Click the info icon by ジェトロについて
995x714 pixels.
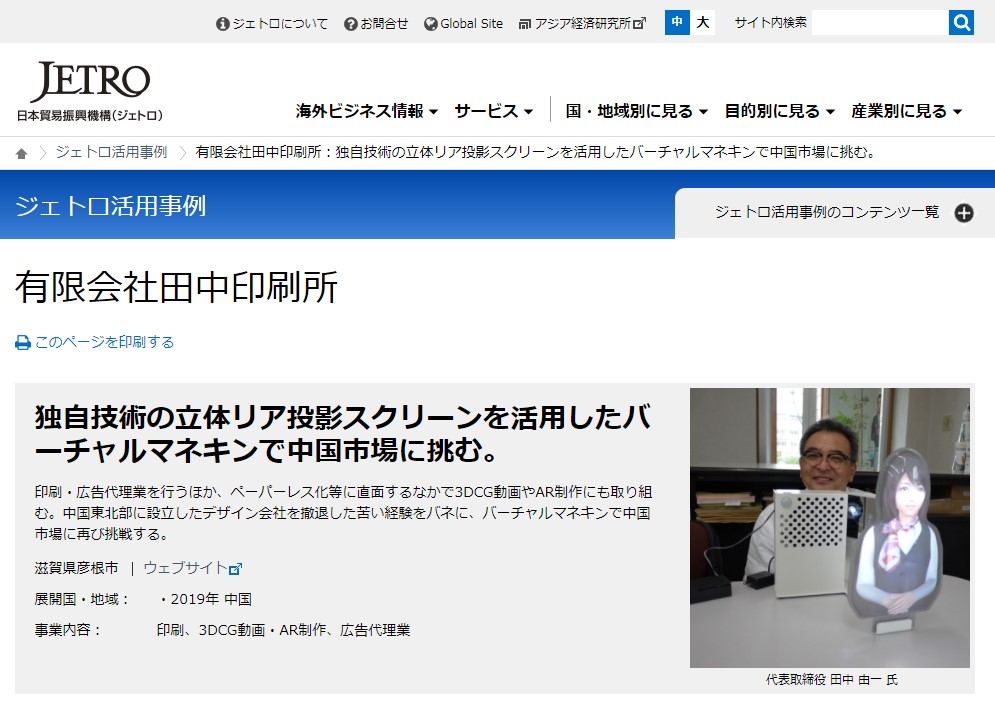222,24
